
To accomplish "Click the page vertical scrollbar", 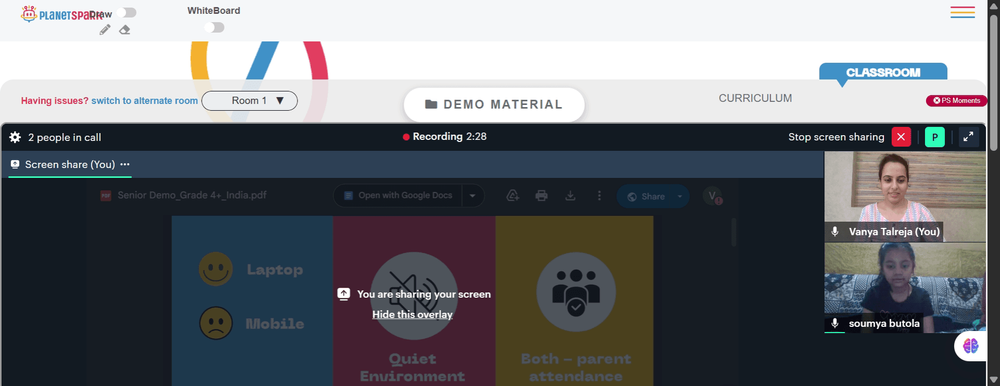I will (994, 83).
